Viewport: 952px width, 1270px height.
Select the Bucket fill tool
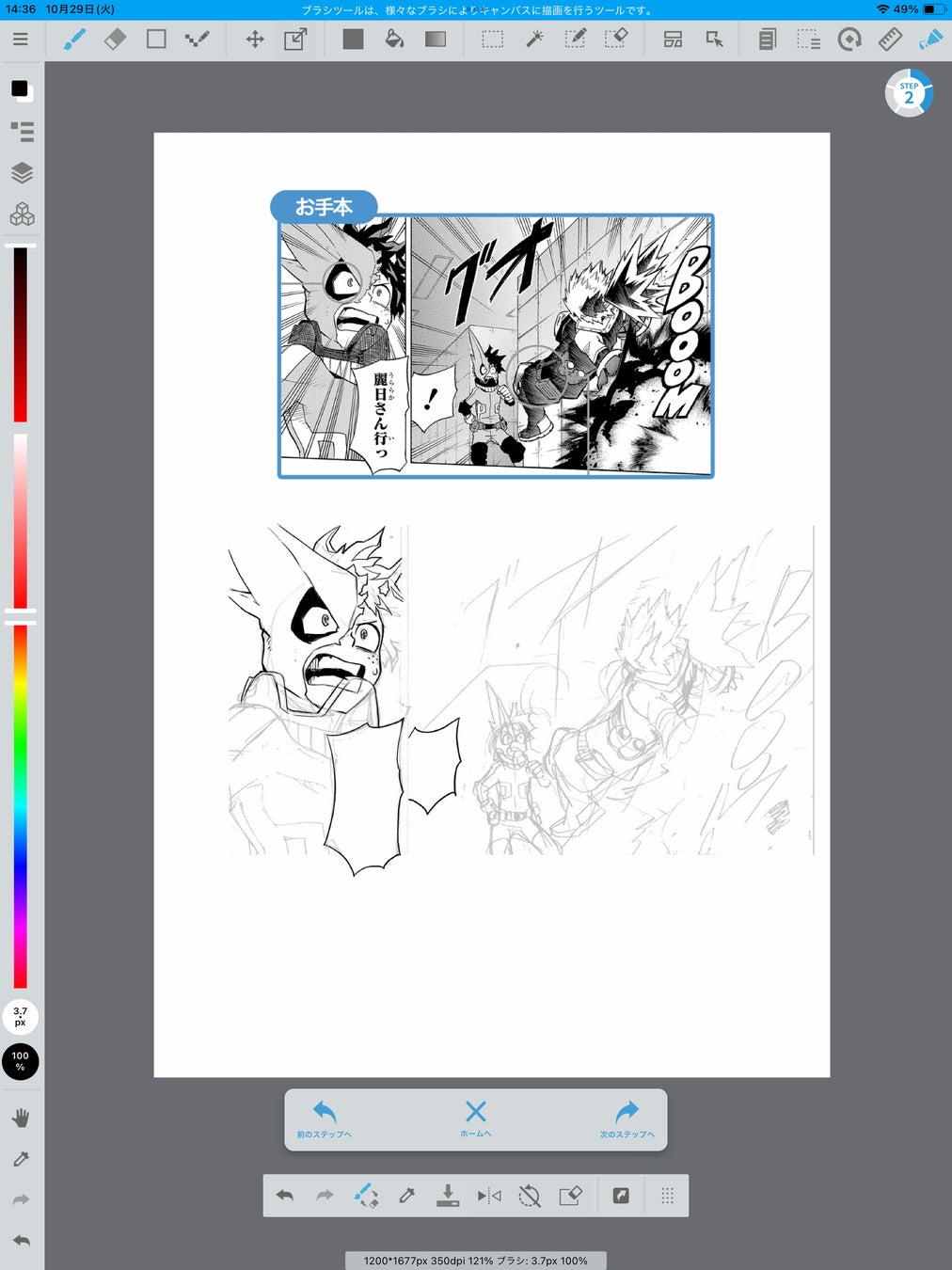(394, 40)
